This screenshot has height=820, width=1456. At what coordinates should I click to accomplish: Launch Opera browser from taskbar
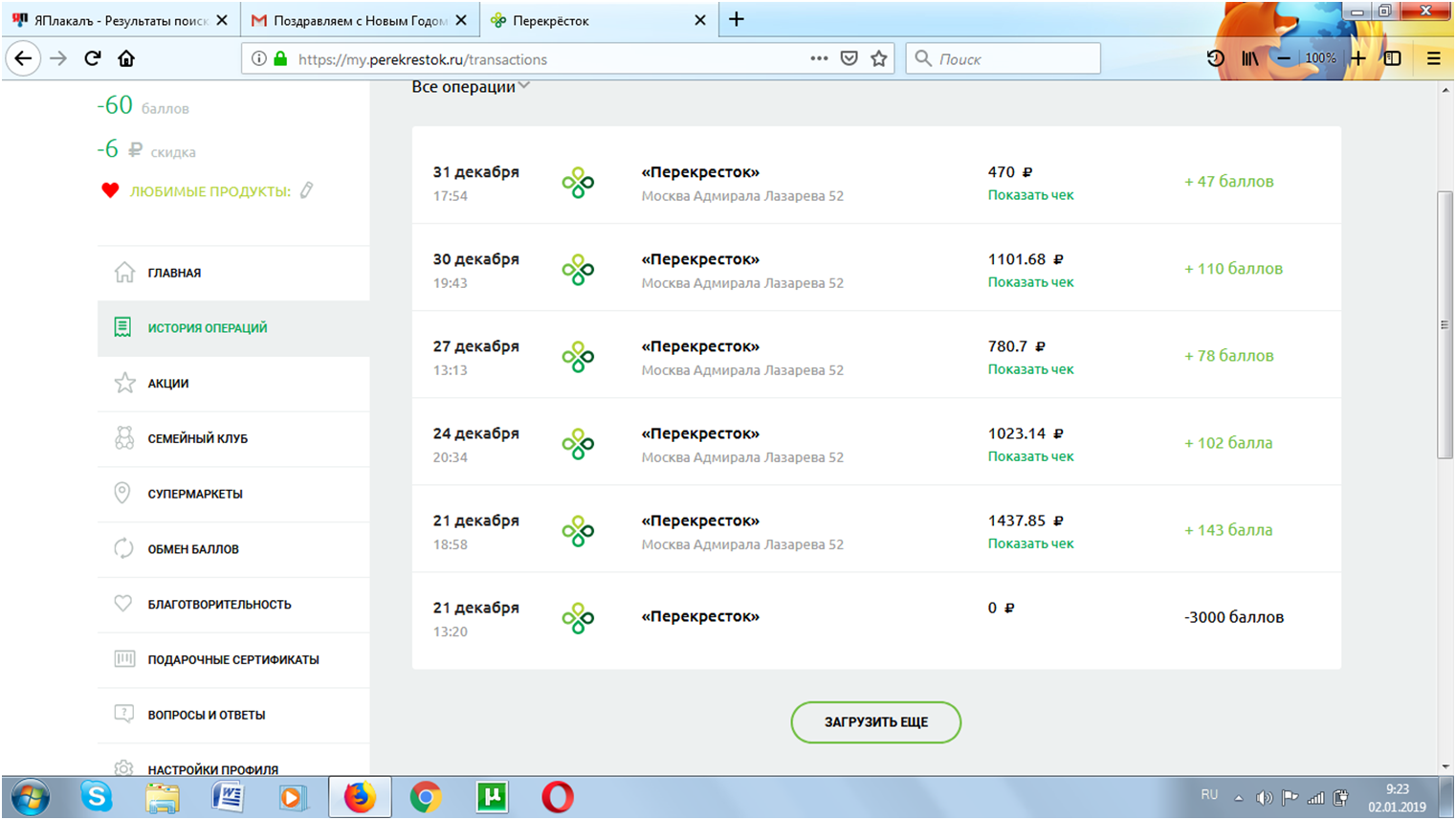(558, 797)
